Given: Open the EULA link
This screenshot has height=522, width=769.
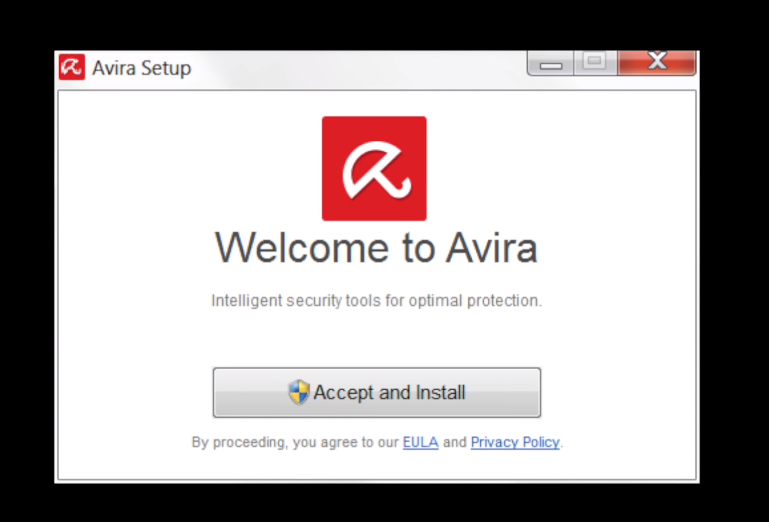Looking at the screenshot, I should tap(420, 443).
